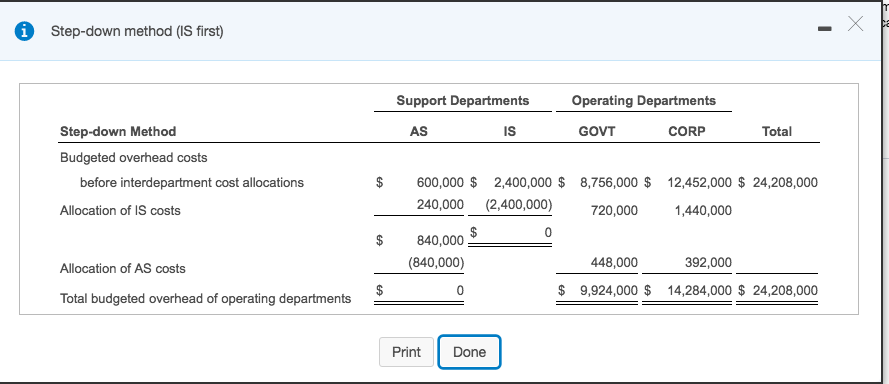Click the Done button
This screenshot has height=384, width=889.
point(469,352)
